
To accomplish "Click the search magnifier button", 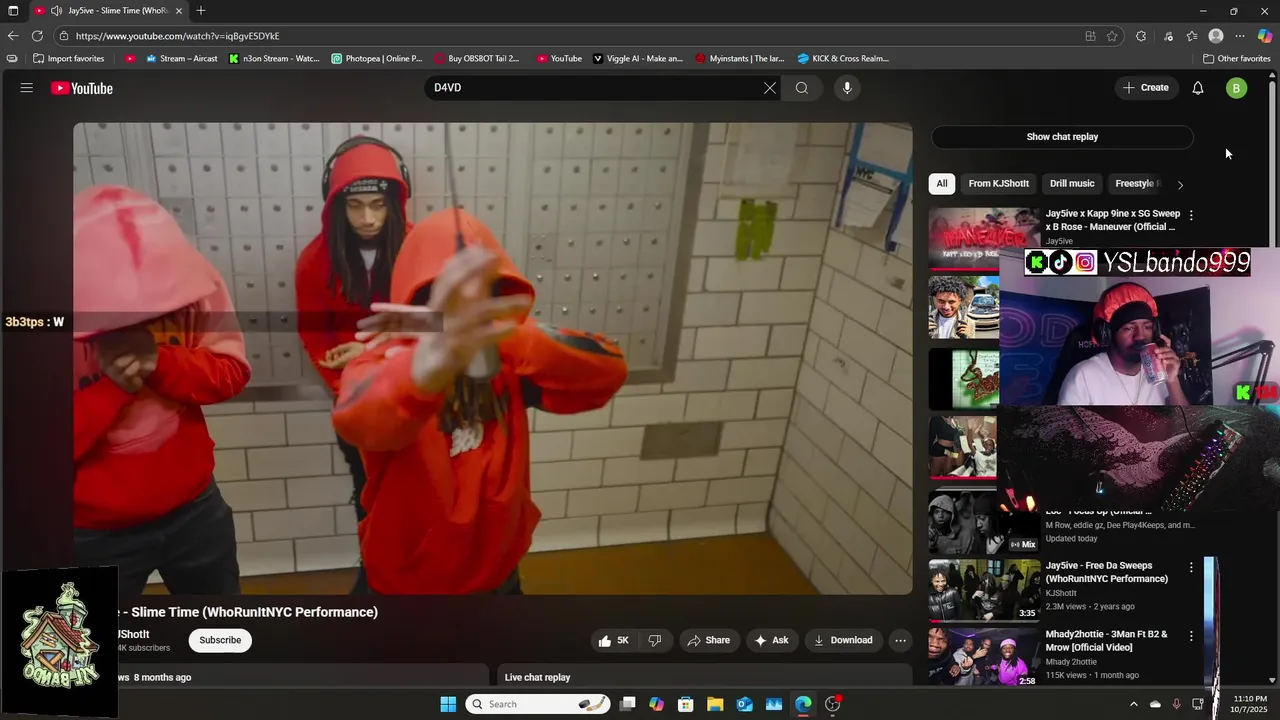I will pyautogui.click(x=802, y=88).
